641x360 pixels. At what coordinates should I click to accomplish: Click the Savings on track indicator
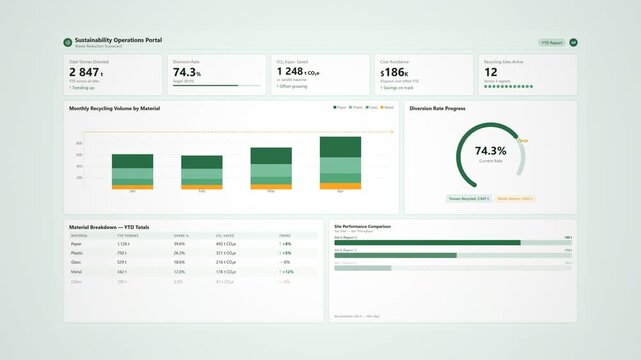(x=397, y=88)
